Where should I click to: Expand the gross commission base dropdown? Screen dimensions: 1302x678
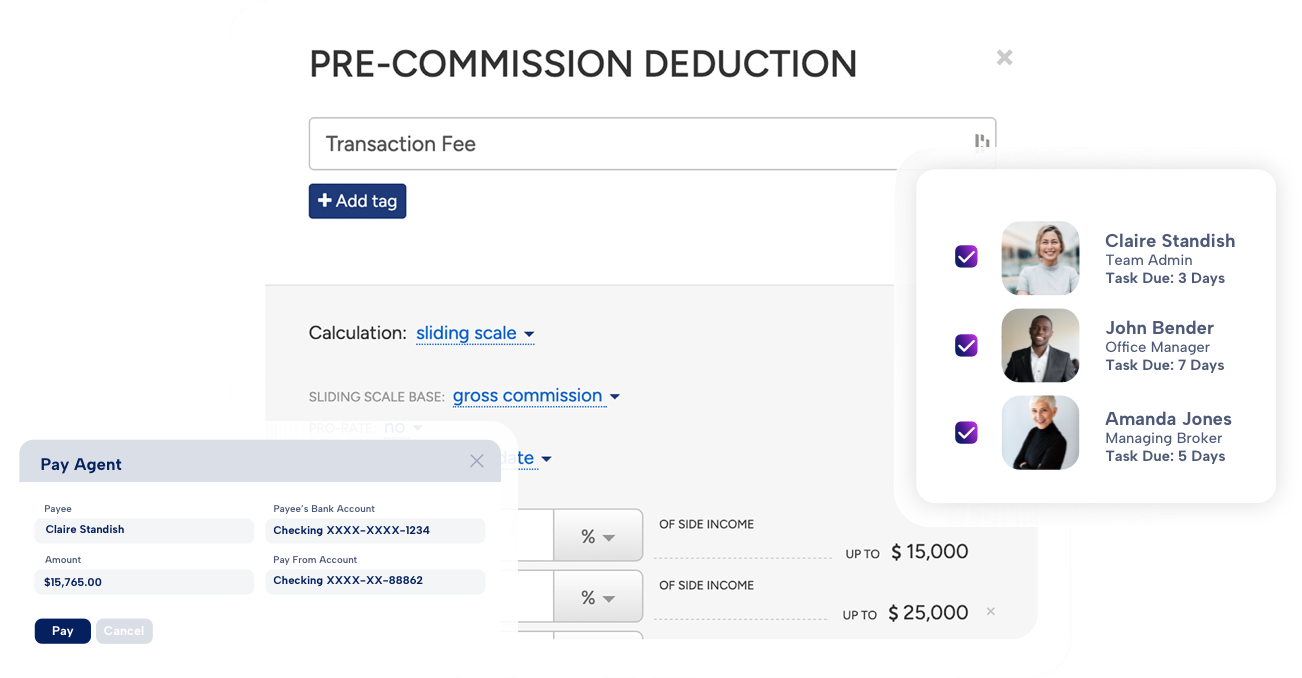[536, 396]
